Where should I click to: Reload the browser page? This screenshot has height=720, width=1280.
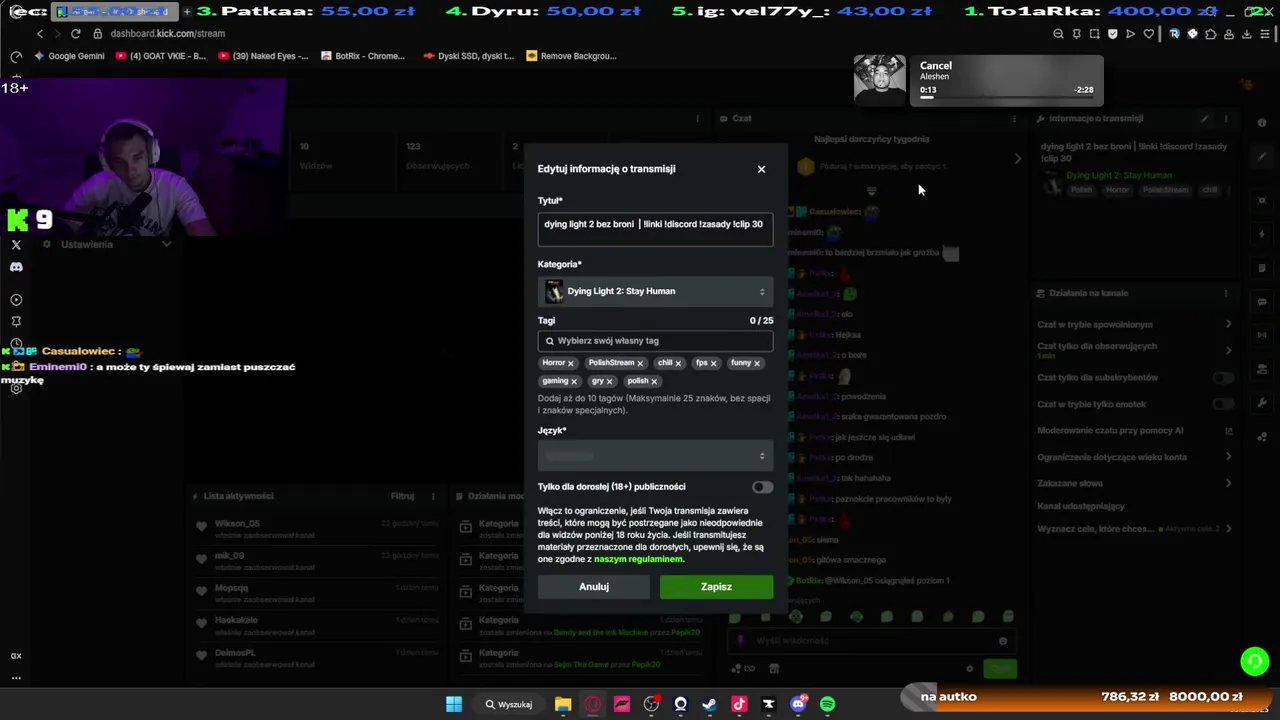click(x=75, y=33)
